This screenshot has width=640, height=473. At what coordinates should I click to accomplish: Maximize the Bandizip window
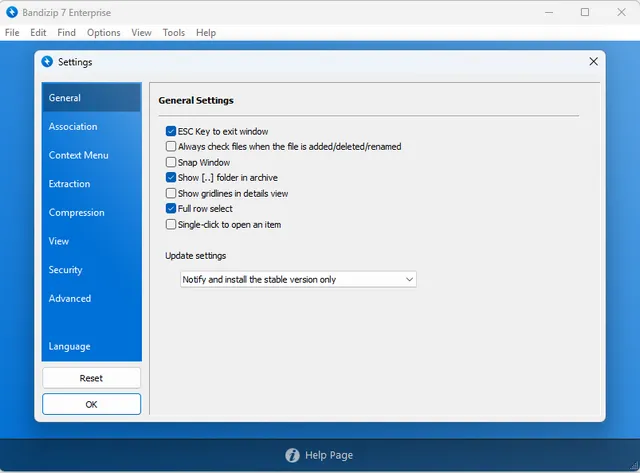point(585,12)
